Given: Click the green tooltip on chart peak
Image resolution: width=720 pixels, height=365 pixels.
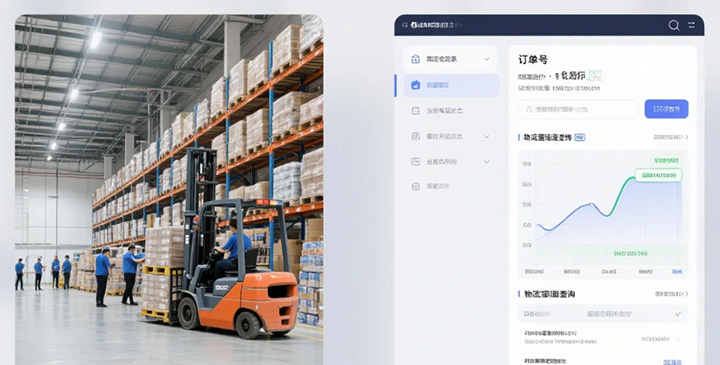Looking at the screenshot, I should (x=658, y=175).
